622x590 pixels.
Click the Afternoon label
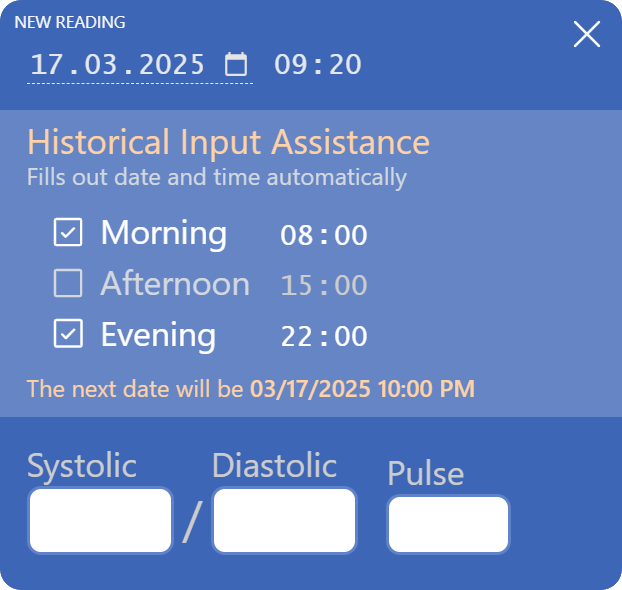tap(175, 285)
